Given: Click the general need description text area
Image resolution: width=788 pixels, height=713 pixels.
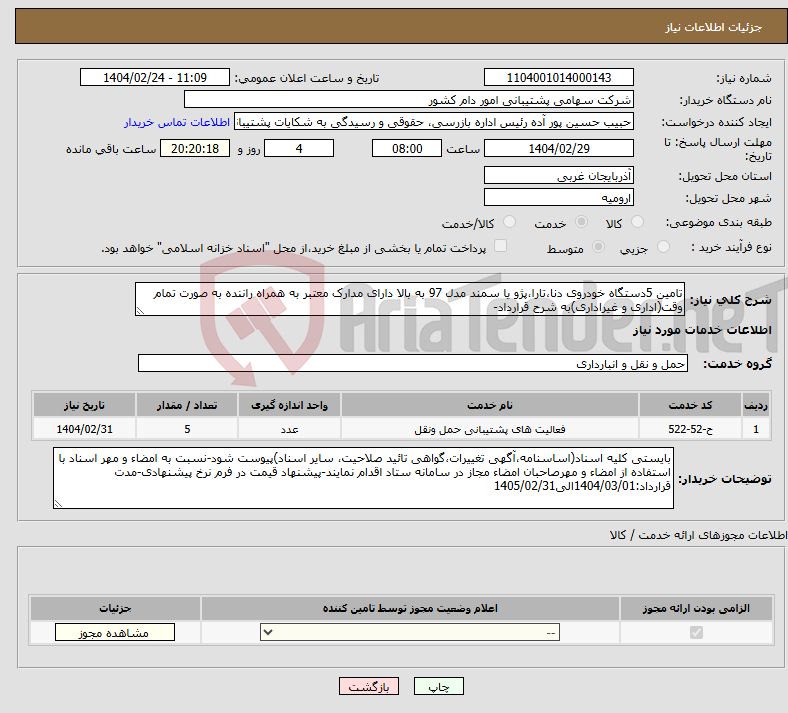Looking at the screenshot, I should [x=410, y=299].
